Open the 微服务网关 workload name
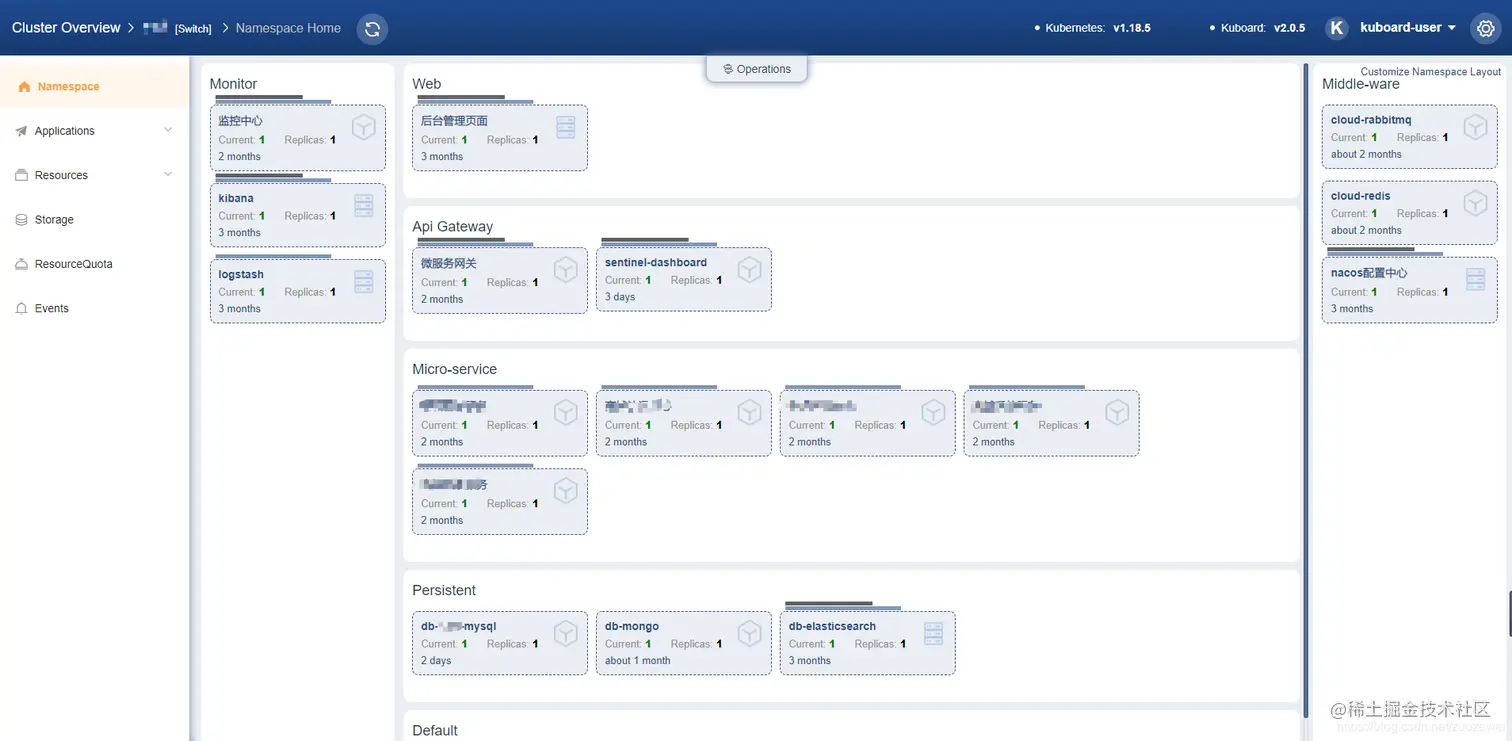This screenshot has width=1512, height=741. click(449, 264)
